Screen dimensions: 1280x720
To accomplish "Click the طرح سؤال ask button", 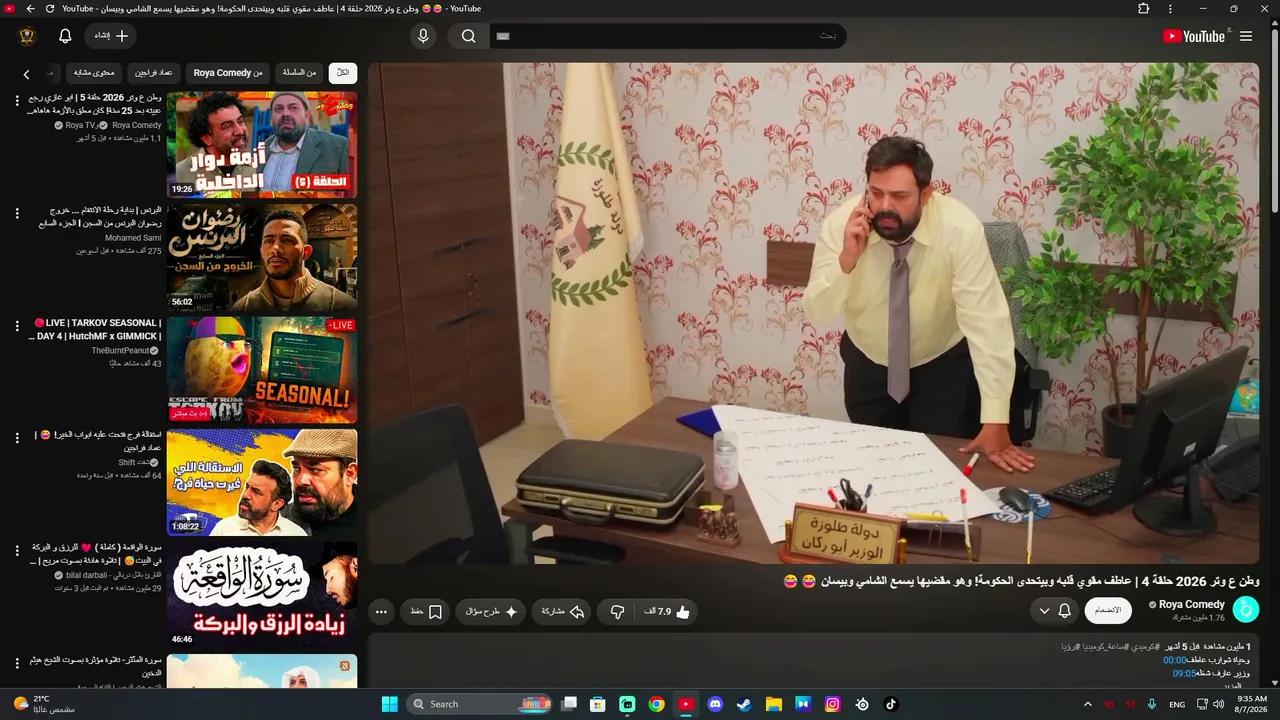I will tap(491, 611).
